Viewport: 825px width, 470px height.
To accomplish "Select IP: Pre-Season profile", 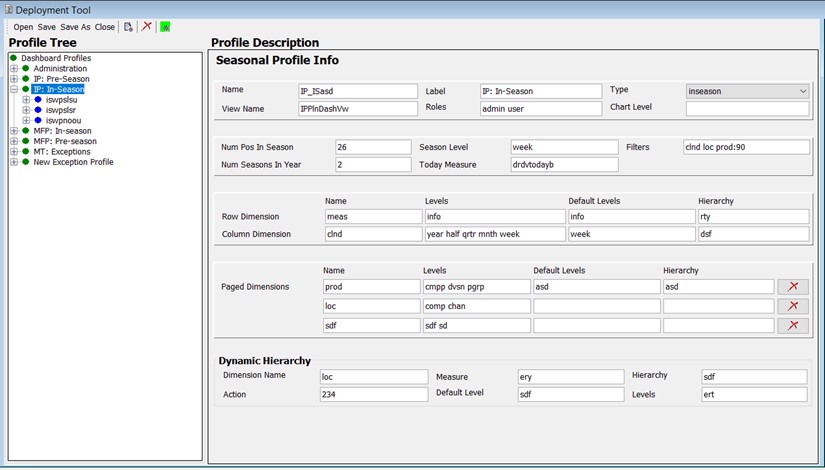I will pyautogui.click(x=62, y=79).
